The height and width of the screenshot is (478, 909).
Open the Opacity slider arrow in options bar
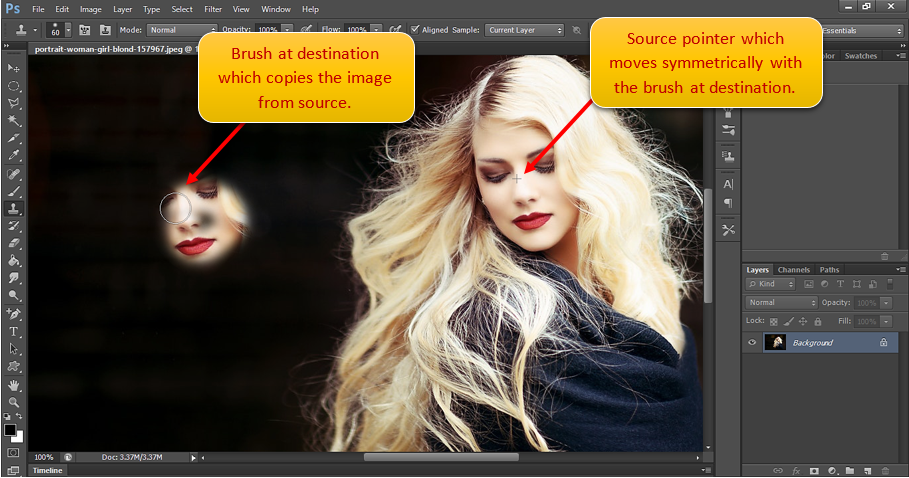287,30
